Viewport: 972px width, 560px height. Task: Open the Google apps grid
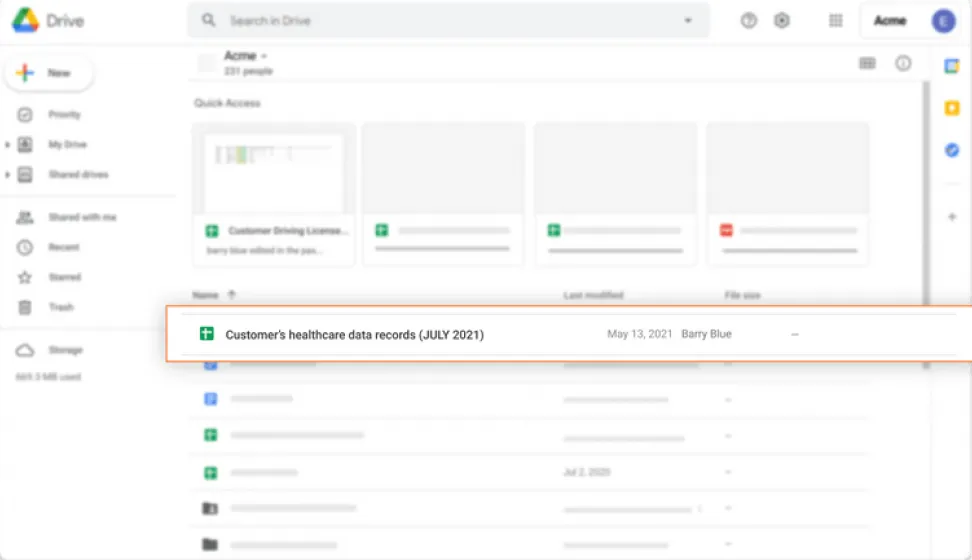click(836, 20)
